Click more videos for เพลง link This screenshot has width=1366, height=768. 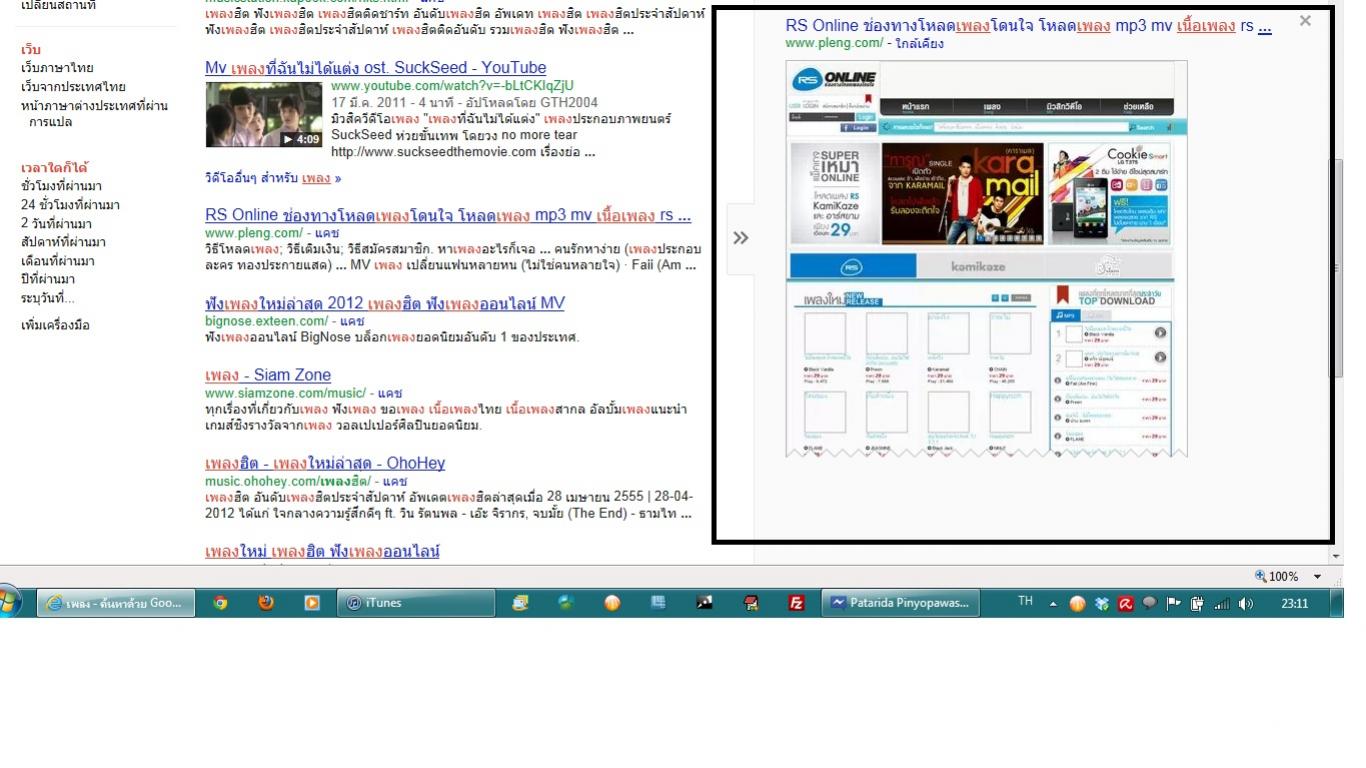(x=273, y=178)
